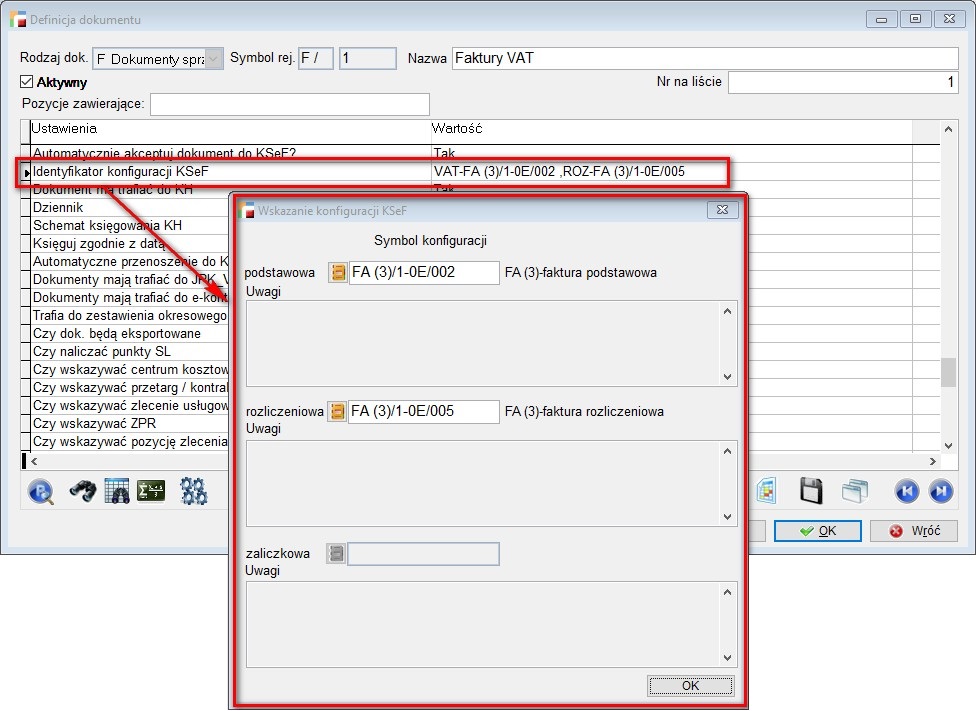The image size is (976, 711).
Task: Click the magnifier search icon in bottom toolbar
Action: 41,491
